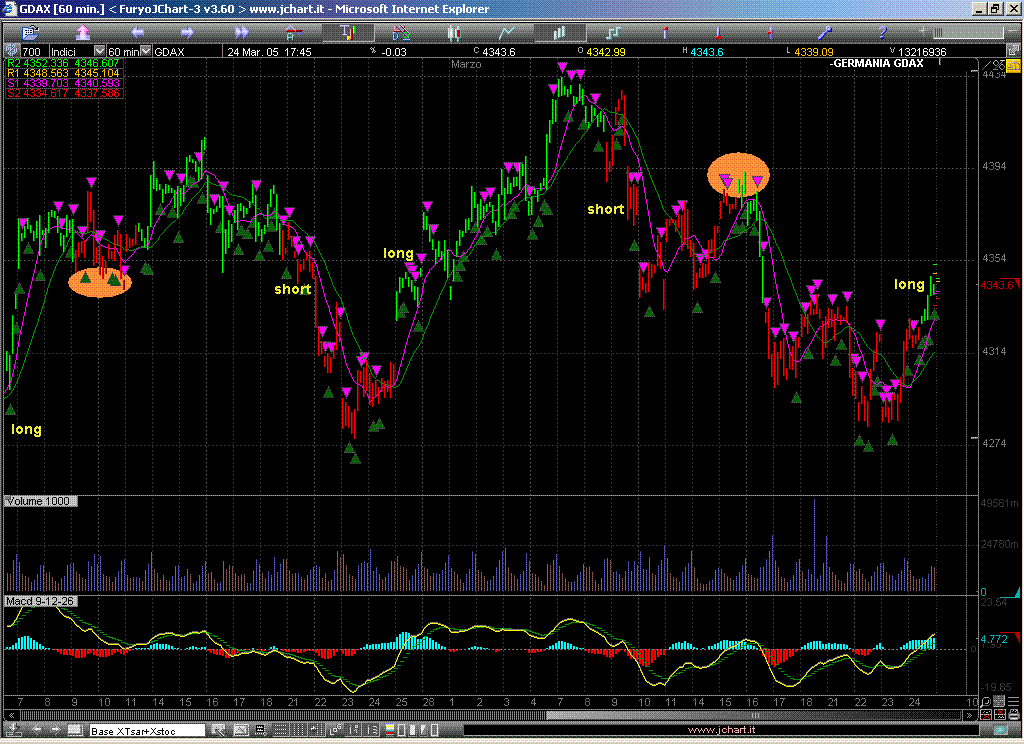Toggle the highlighted bar chart style button
Image resolution: width=1024 pixels, height=744 pixels.
347,33
